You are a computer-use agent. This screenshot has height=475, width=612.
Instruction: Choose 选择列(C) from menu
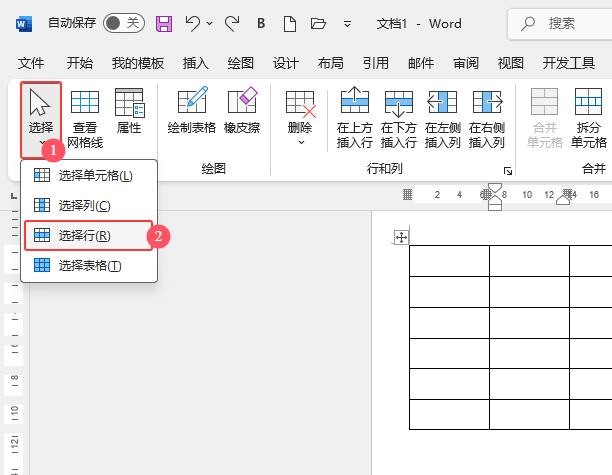tap(89, 205)
